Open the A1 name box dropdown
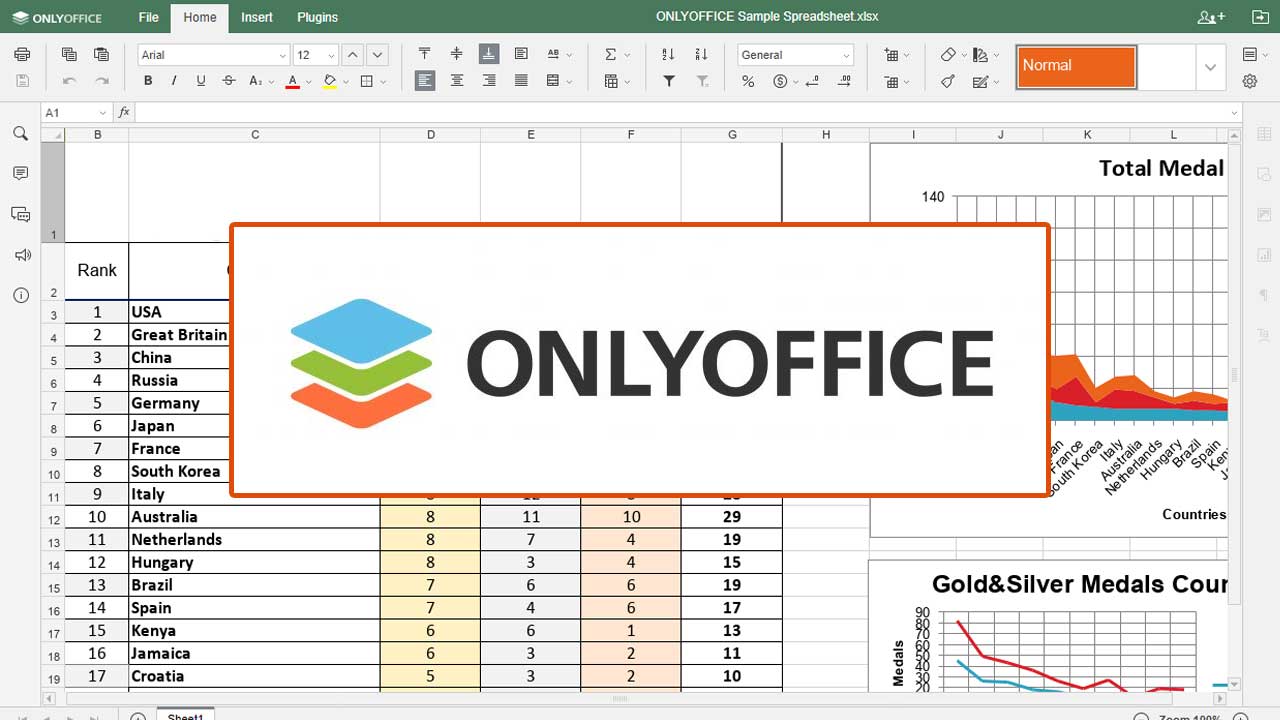Screen dimensions: 1280x720 click(x=102, y=113)
